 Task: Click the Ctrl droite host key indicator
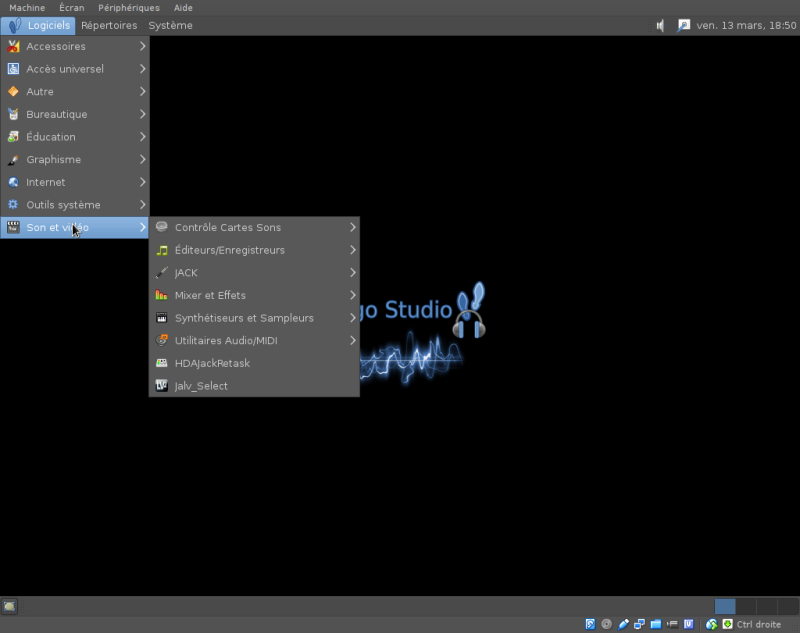click(x=759, y=624)
